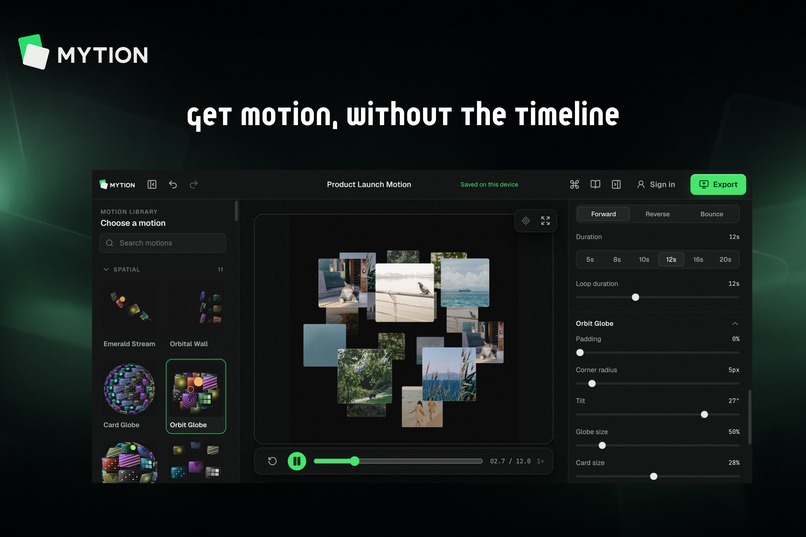The height and width of the screenshot is (537, 806).
Task: Click the undo arrow icon
Action: tap(173, 184)
